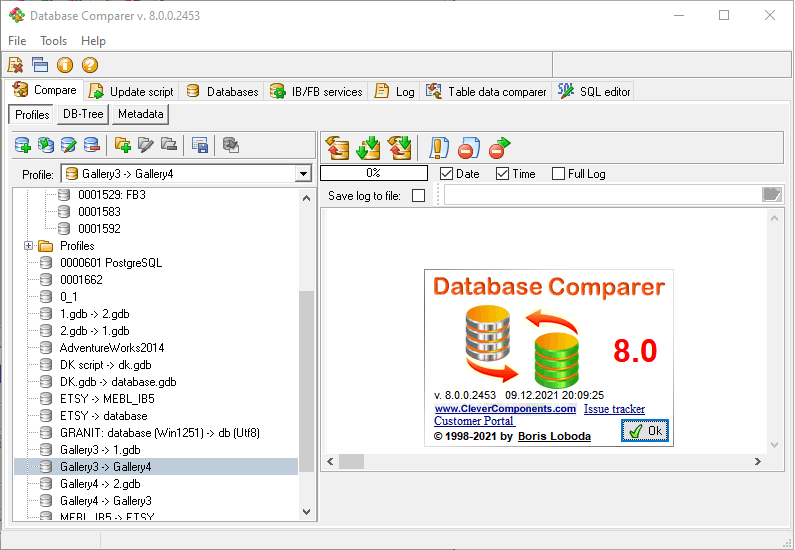
Task: Select the 0000601 PostgreSQL profile
Action: coord(111,263)
